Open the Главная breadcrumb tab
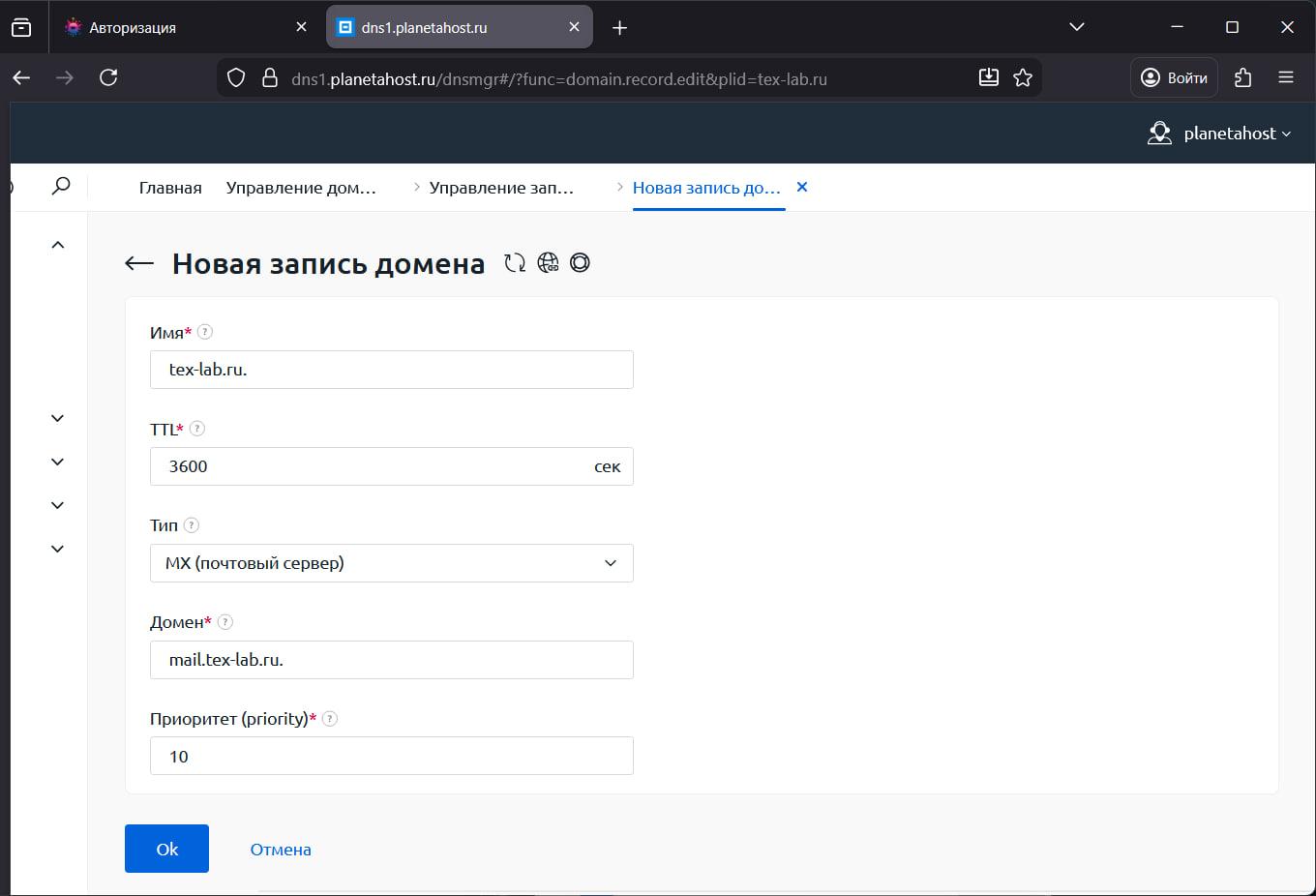This screenshot has height=896, width=1316. tap(169, 187)
